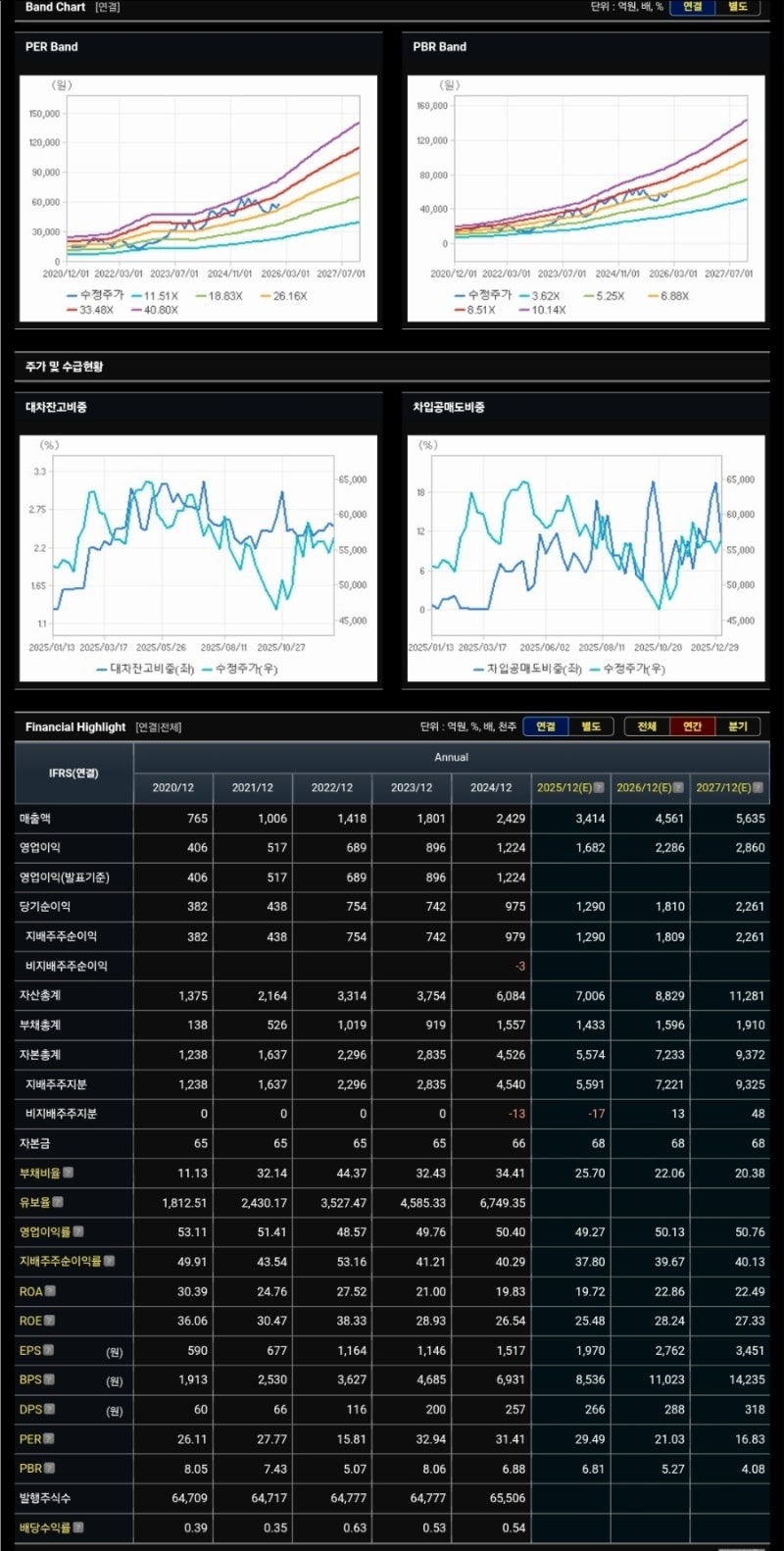Screen dimensions: 784x1551
Task: Click the 대차잔고비중 chart plot
Action: pyautogui.click(x=193, y=546)
